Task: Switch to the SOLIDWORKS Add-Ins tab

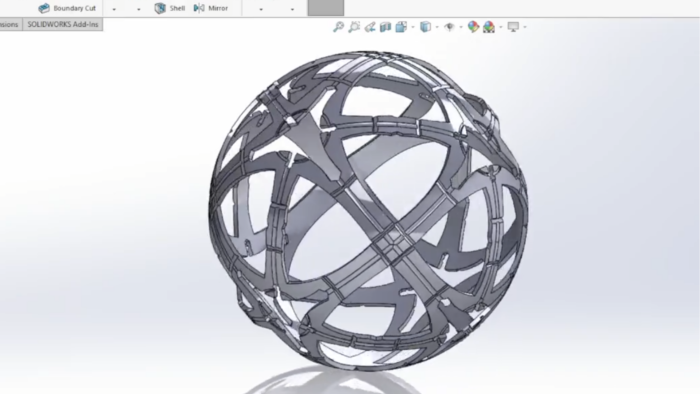Action: (63, 25)
